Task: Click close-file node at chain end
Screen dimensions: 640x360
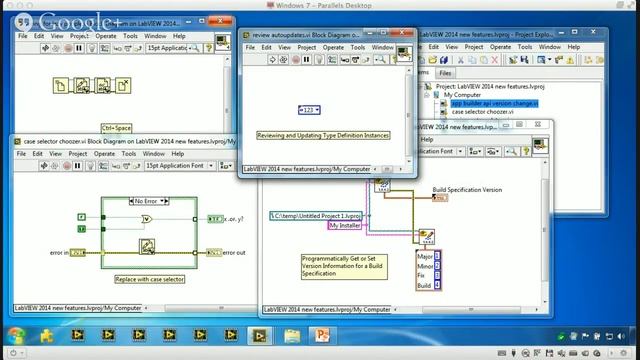Action: tap(123, 86)
